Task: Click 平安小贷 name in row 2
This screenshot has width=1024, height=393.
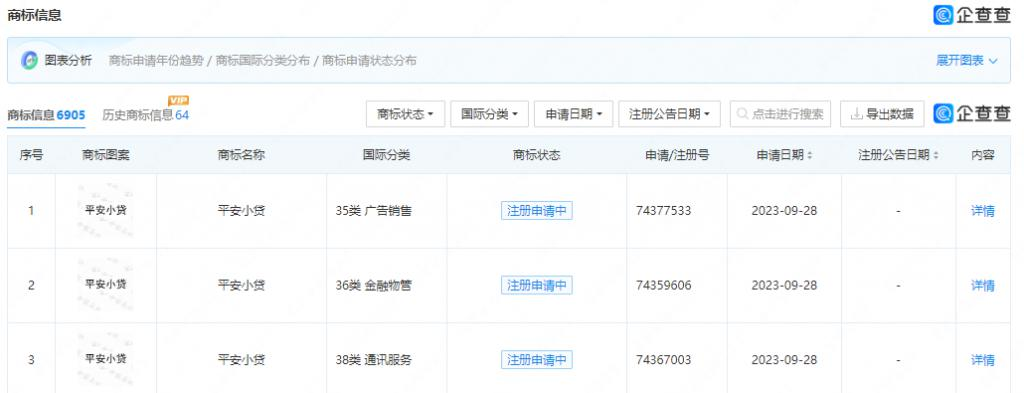Action: 241,285
